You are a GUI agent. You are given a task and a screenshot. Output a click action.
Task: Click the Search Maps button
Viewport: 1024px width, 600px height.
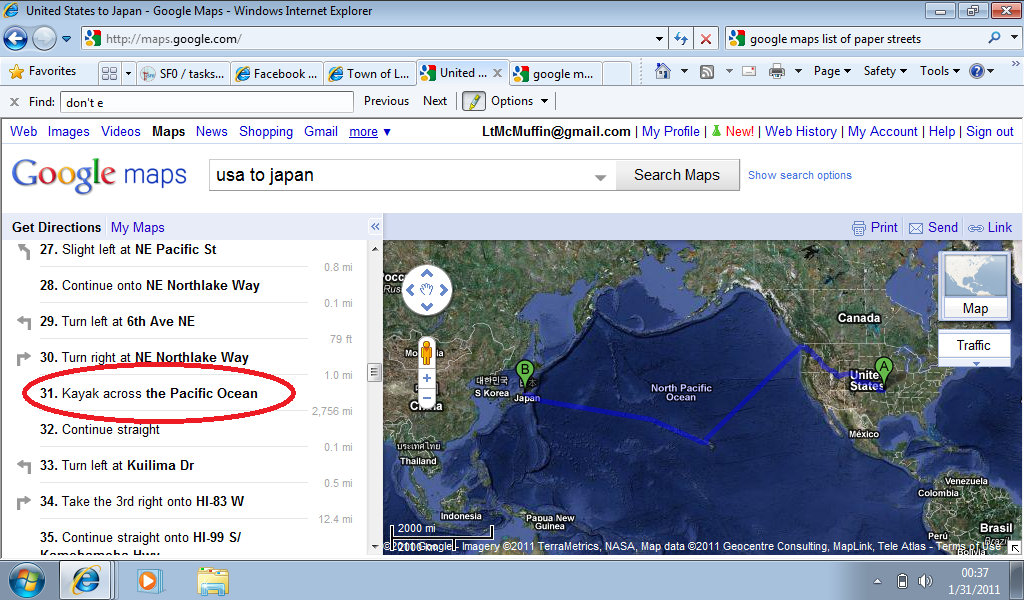676,175
